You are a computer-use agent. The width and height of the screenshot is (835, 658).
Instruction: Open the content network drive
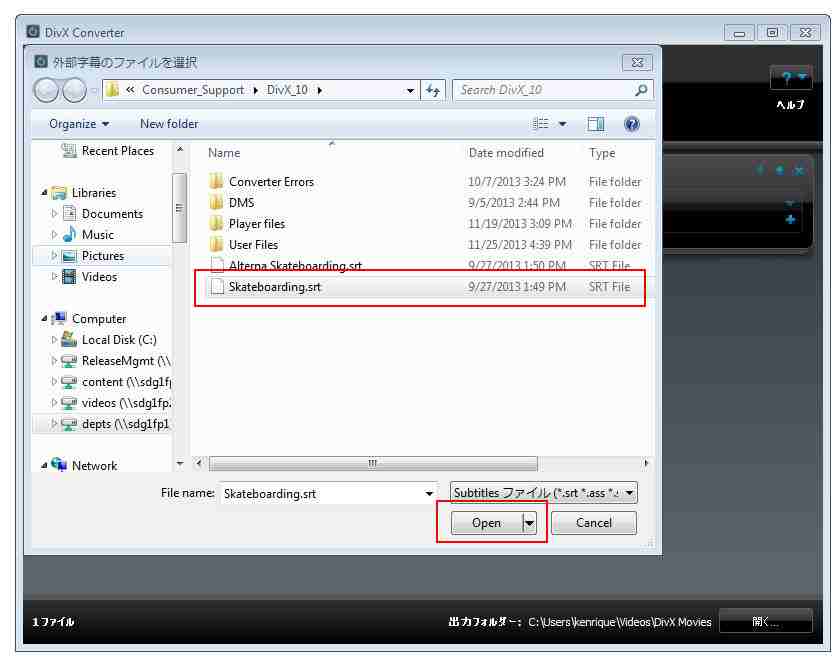pos(116,382)
